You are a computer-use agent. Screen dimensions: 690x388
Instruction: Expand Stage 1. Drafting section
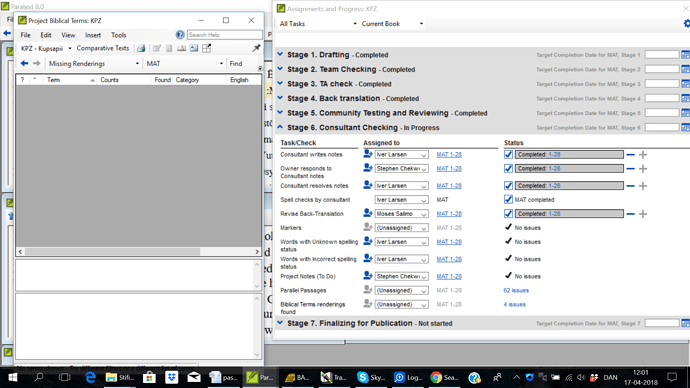[280, 54]
